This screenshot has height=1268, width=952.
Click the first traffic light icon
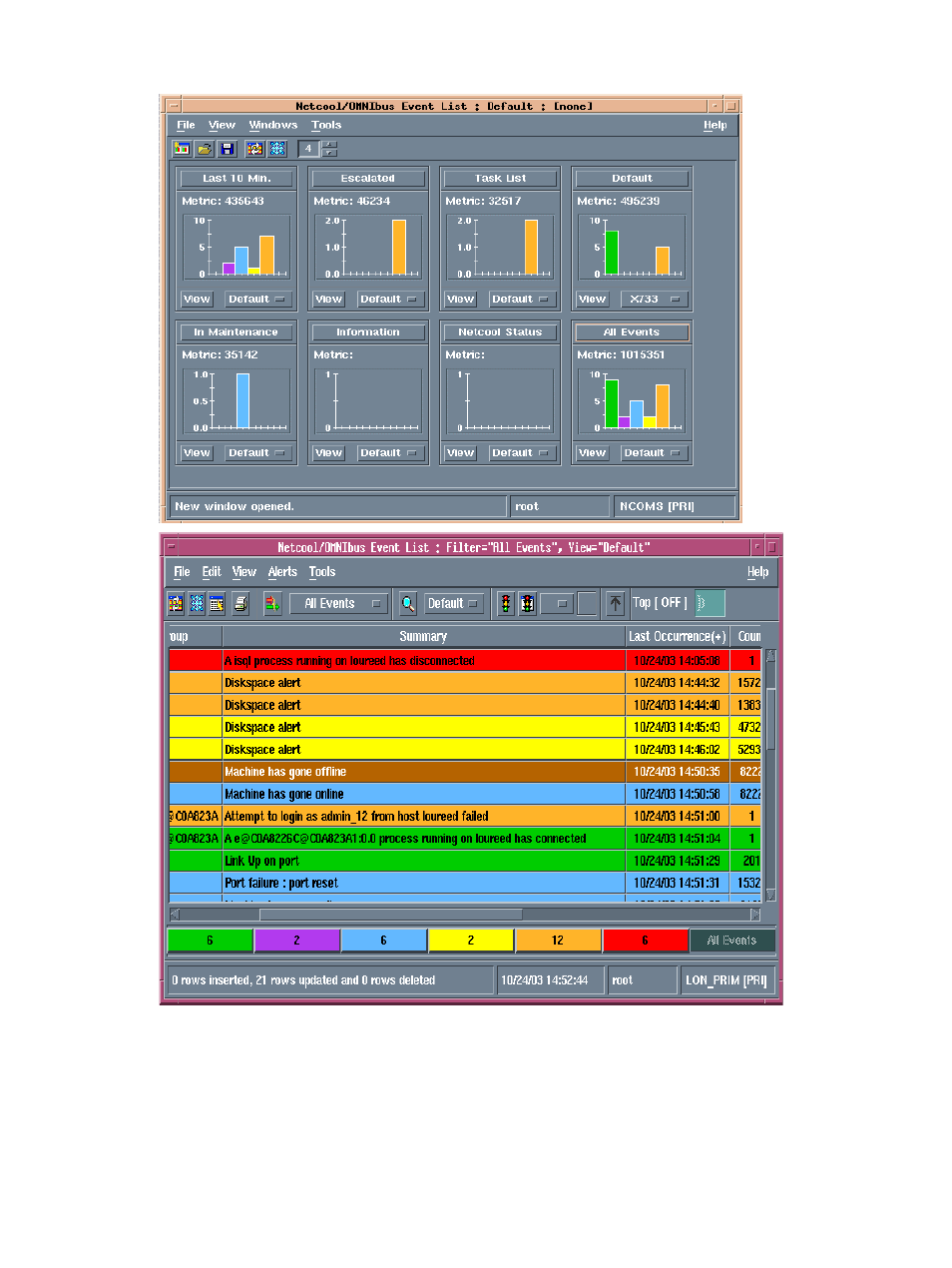point(506,603)
